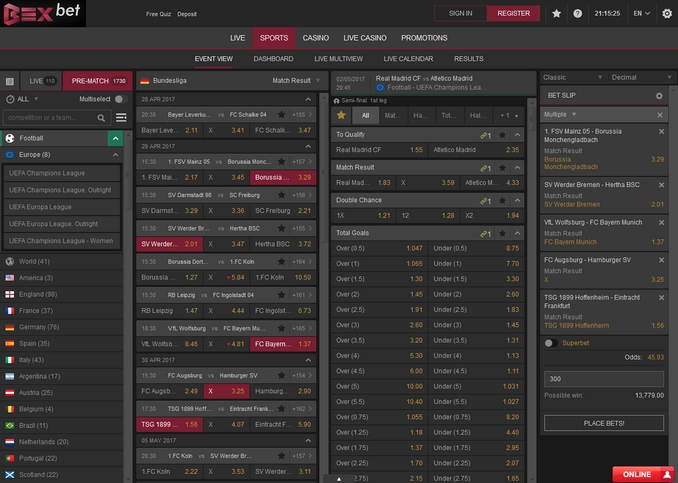Open the Decimal odds format dropdown
678x483 pixels.
641,77
